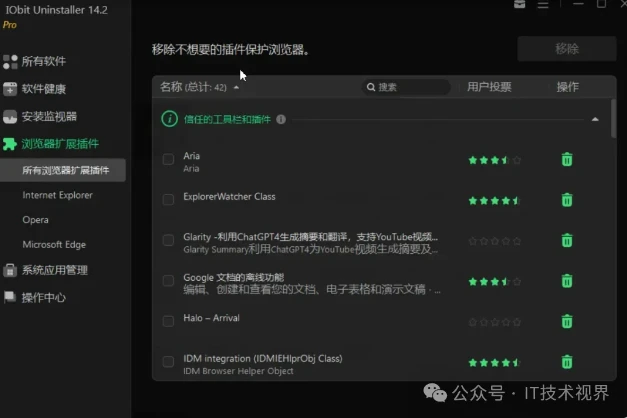This screenshot has height=418, width=627.
Task: Click the 名称 (总计: 42) header
Action: pyautogui.click(x=194, y=87)
